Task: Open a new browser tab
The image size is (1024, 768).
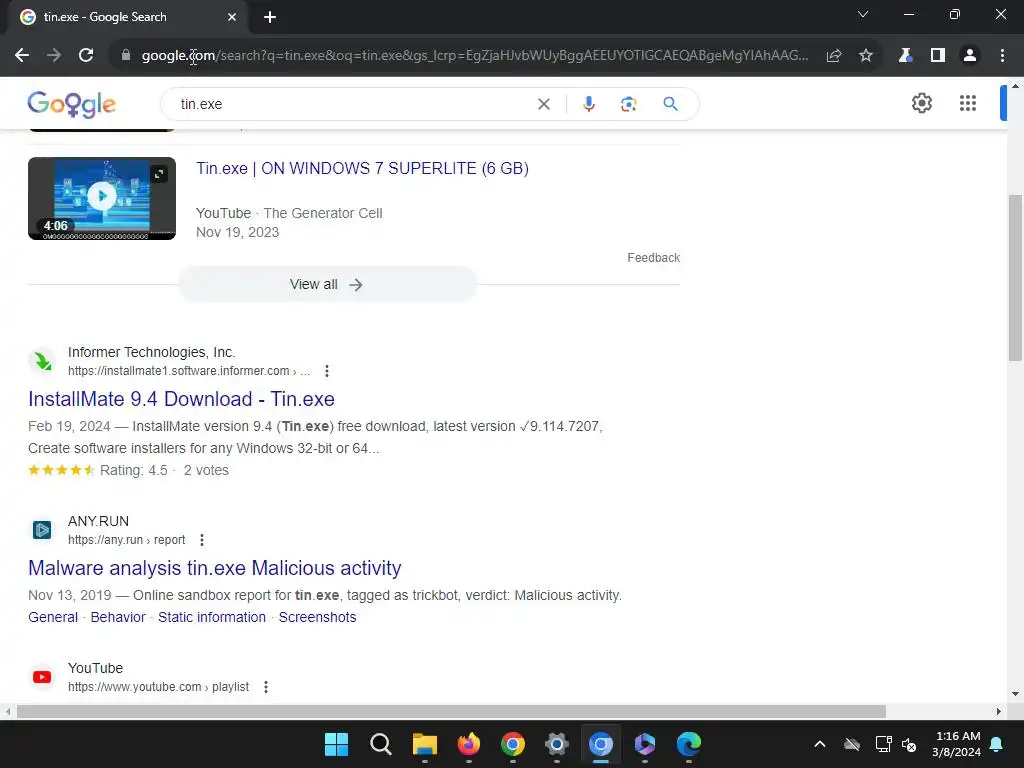Action: coord(270,17)
